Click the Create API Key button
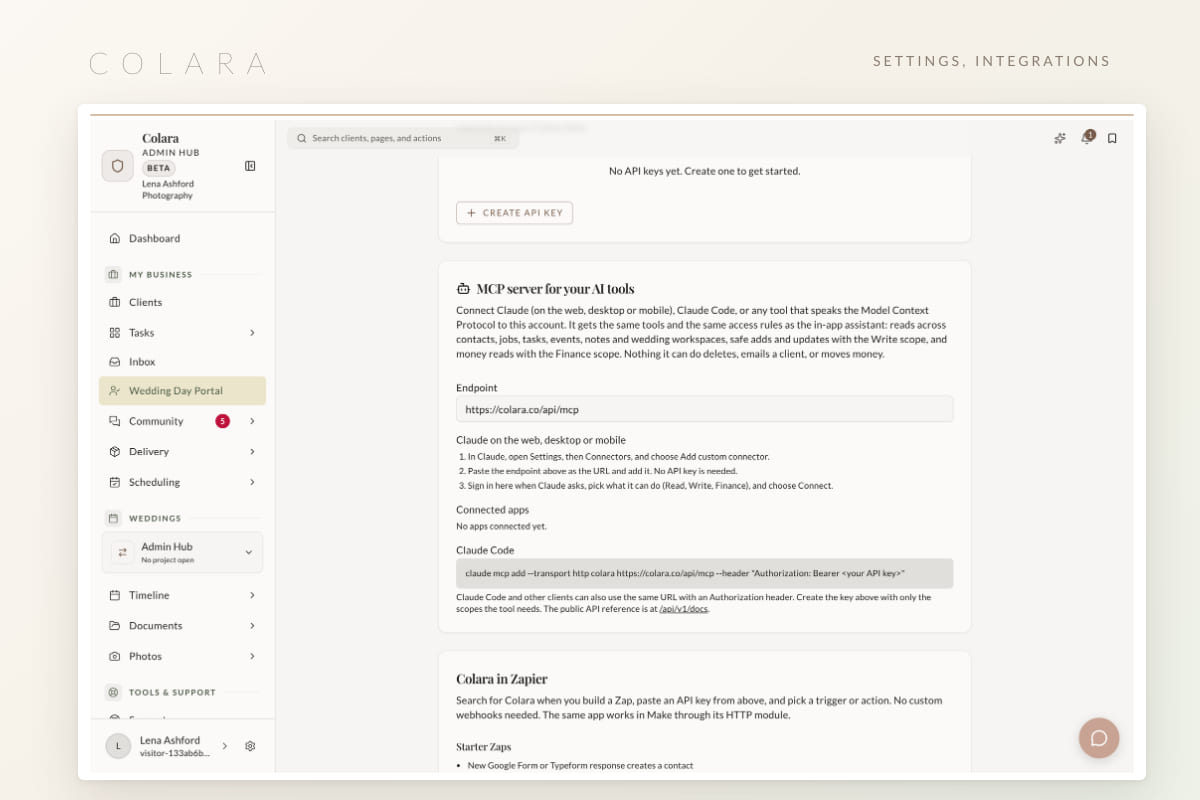The width and height of the screenshot is (1200, 800). point(514,212)
